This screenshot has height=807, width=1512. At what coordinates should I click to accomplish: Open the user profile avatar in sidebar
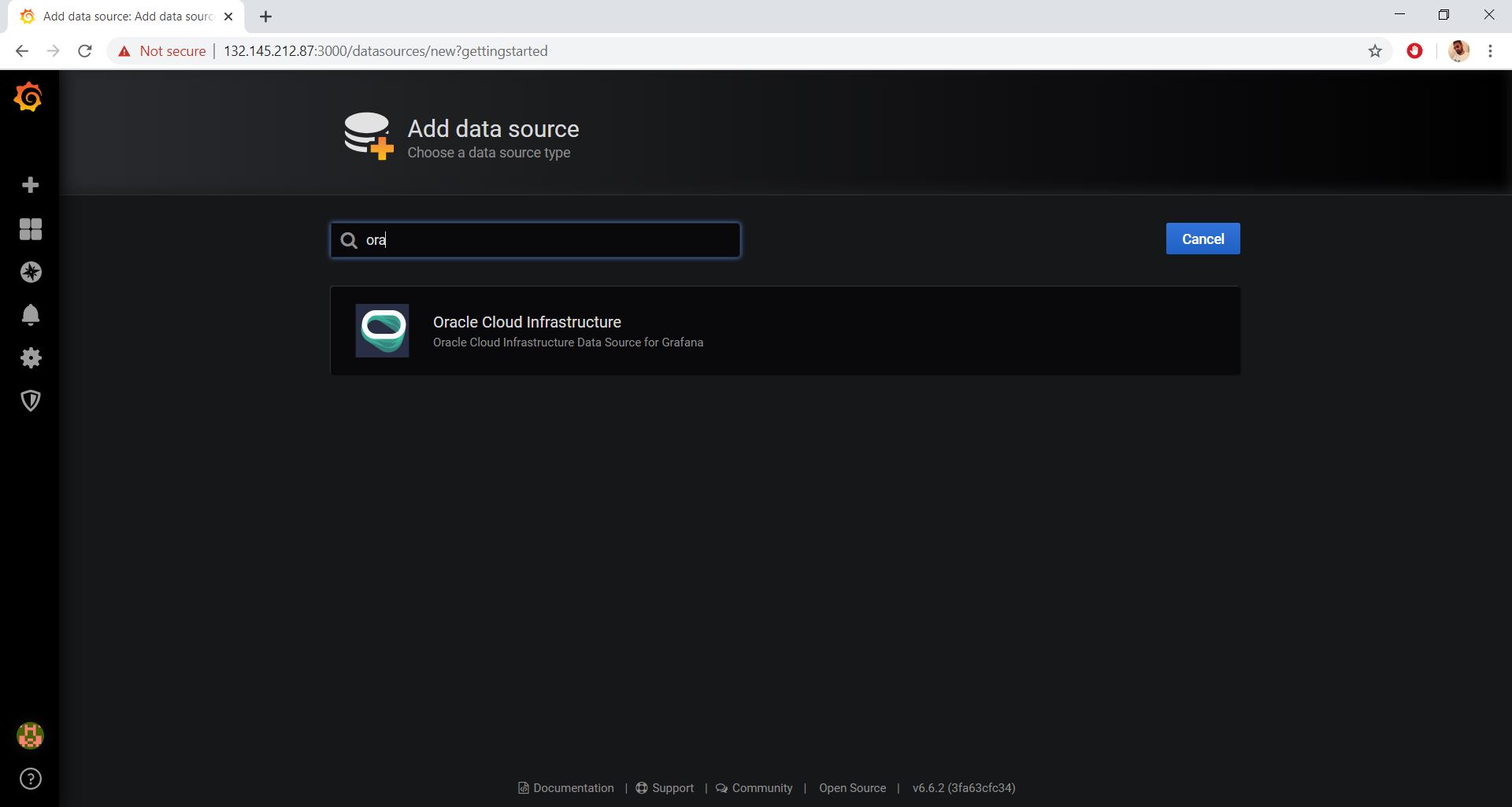pos(30,736)
